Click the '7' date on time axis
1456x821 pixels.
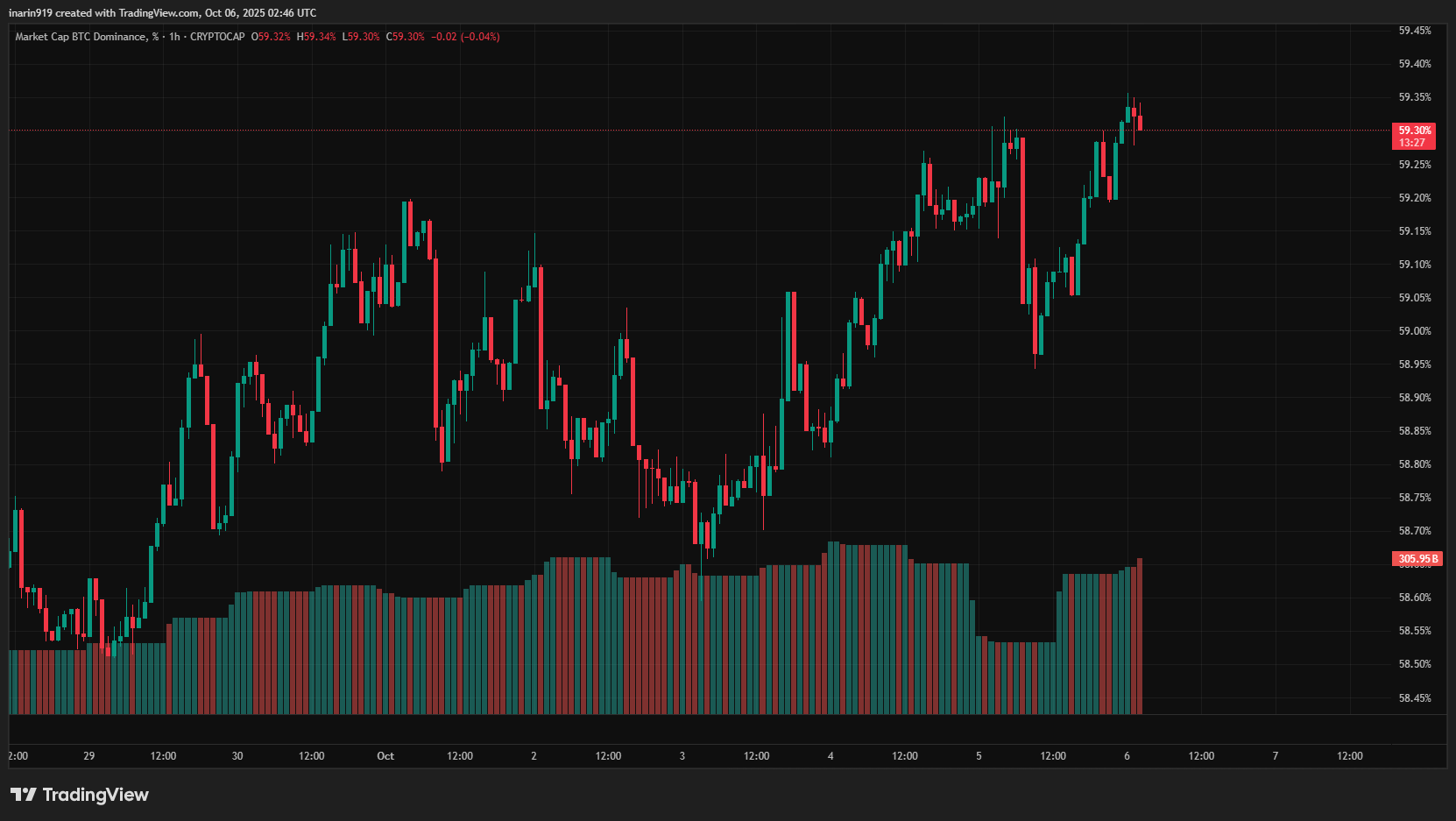tap(1275, 756)
